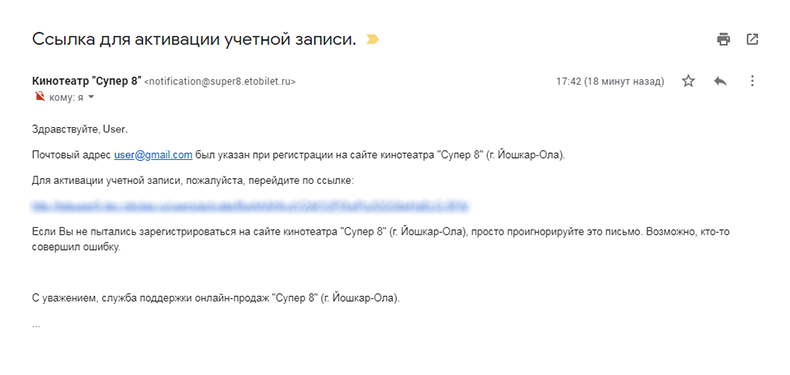Open the user@gmail.com link
Image resolution: width=790 pixels, height=375 pixels.
153,155
